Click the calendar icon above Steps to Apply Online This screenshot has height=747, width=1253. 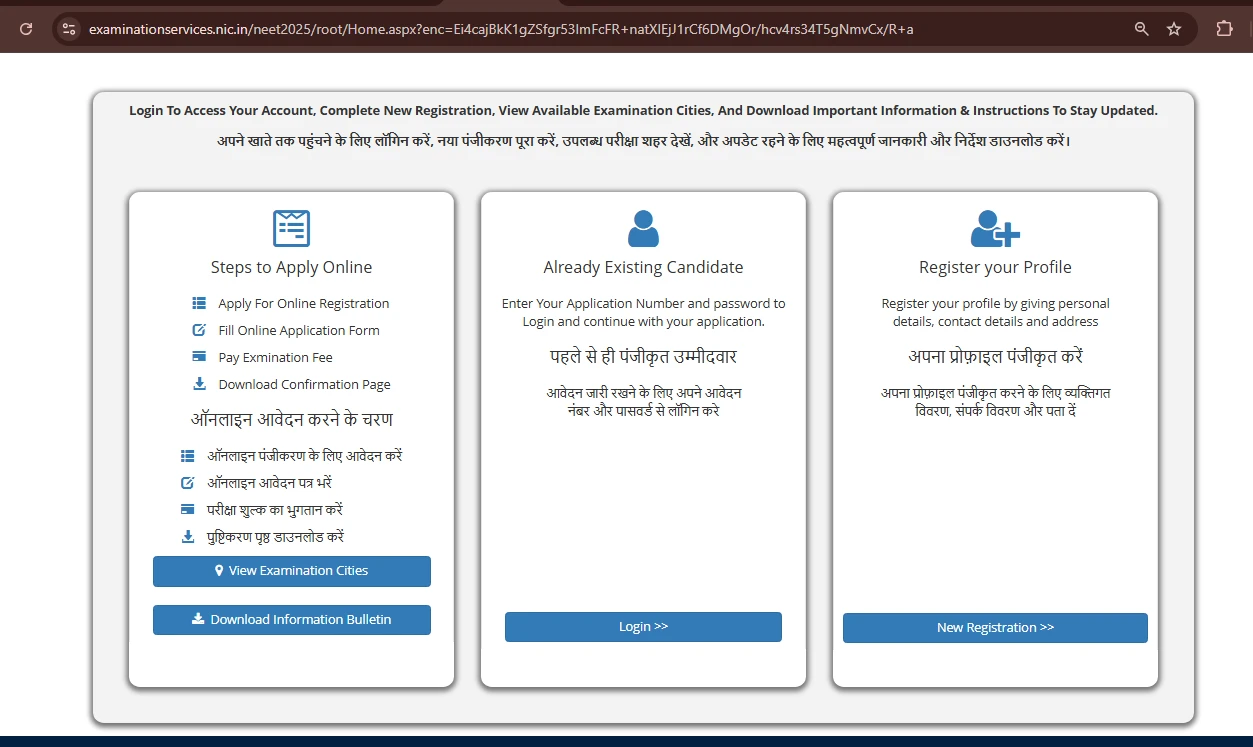pyautogui.click(x=291, y=228)
